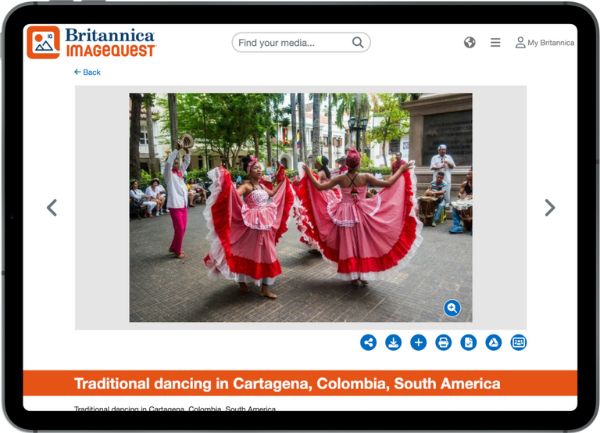Go to next image with right arrow
600x433 pixels.
[x=549, y=207]
